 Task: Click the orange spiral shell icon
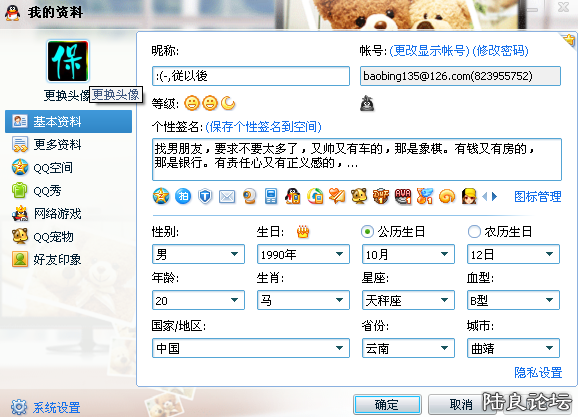(447, 197)
